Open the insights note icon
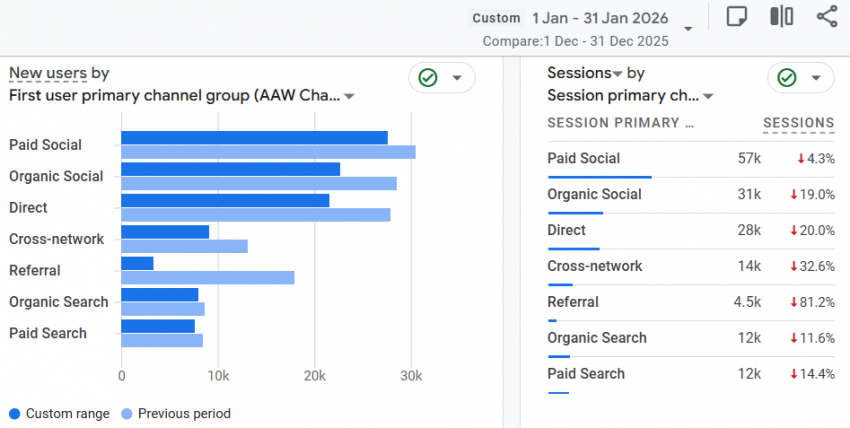 (x=737, y=17)
